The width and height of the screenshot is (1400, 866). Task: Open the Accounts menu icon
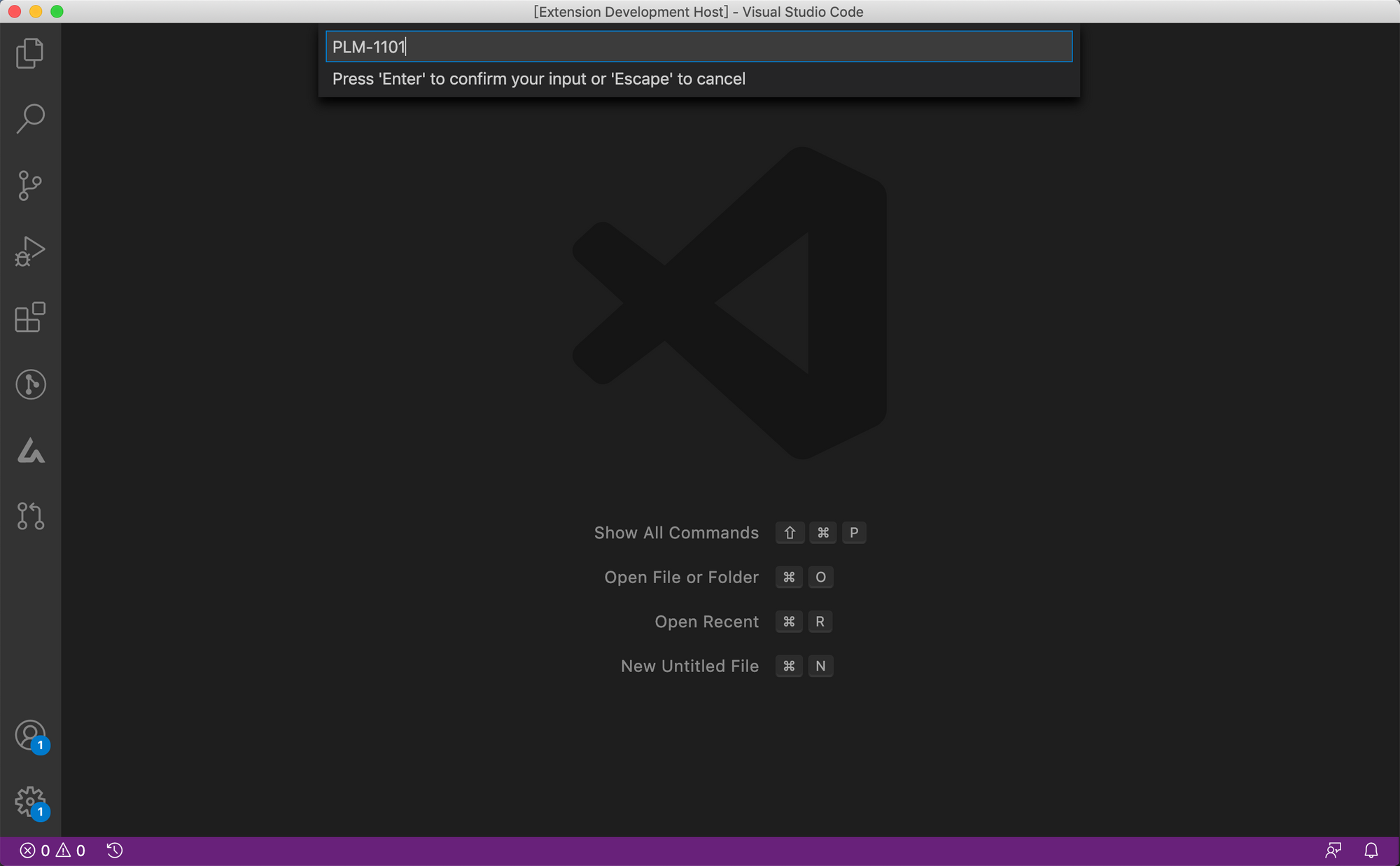31,736
